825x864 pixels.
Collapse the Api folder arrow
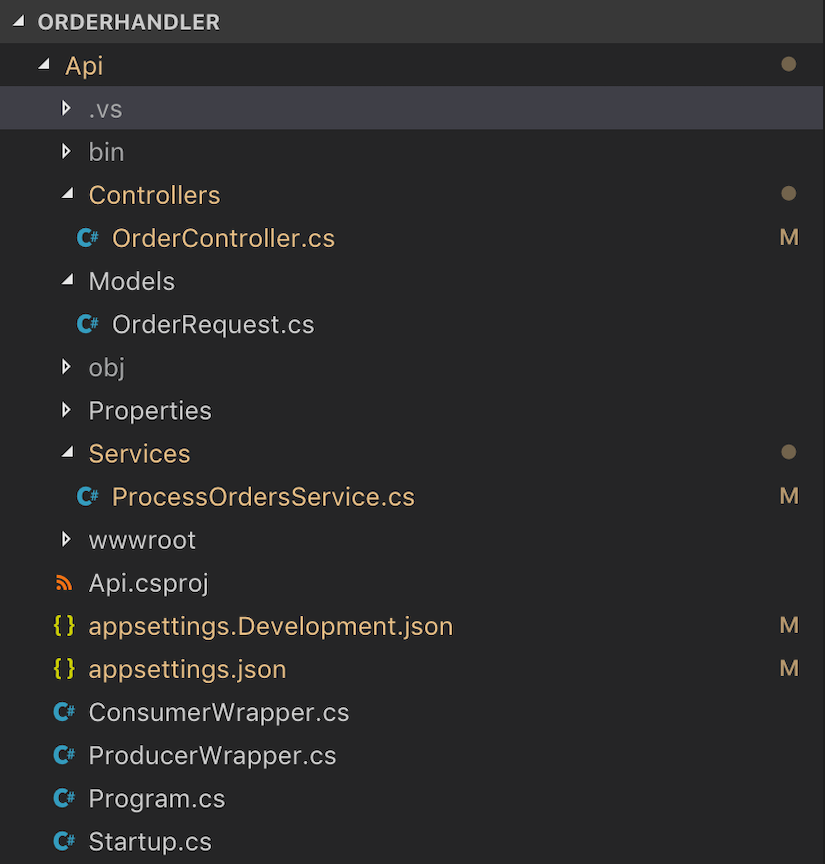click(43, 65)
